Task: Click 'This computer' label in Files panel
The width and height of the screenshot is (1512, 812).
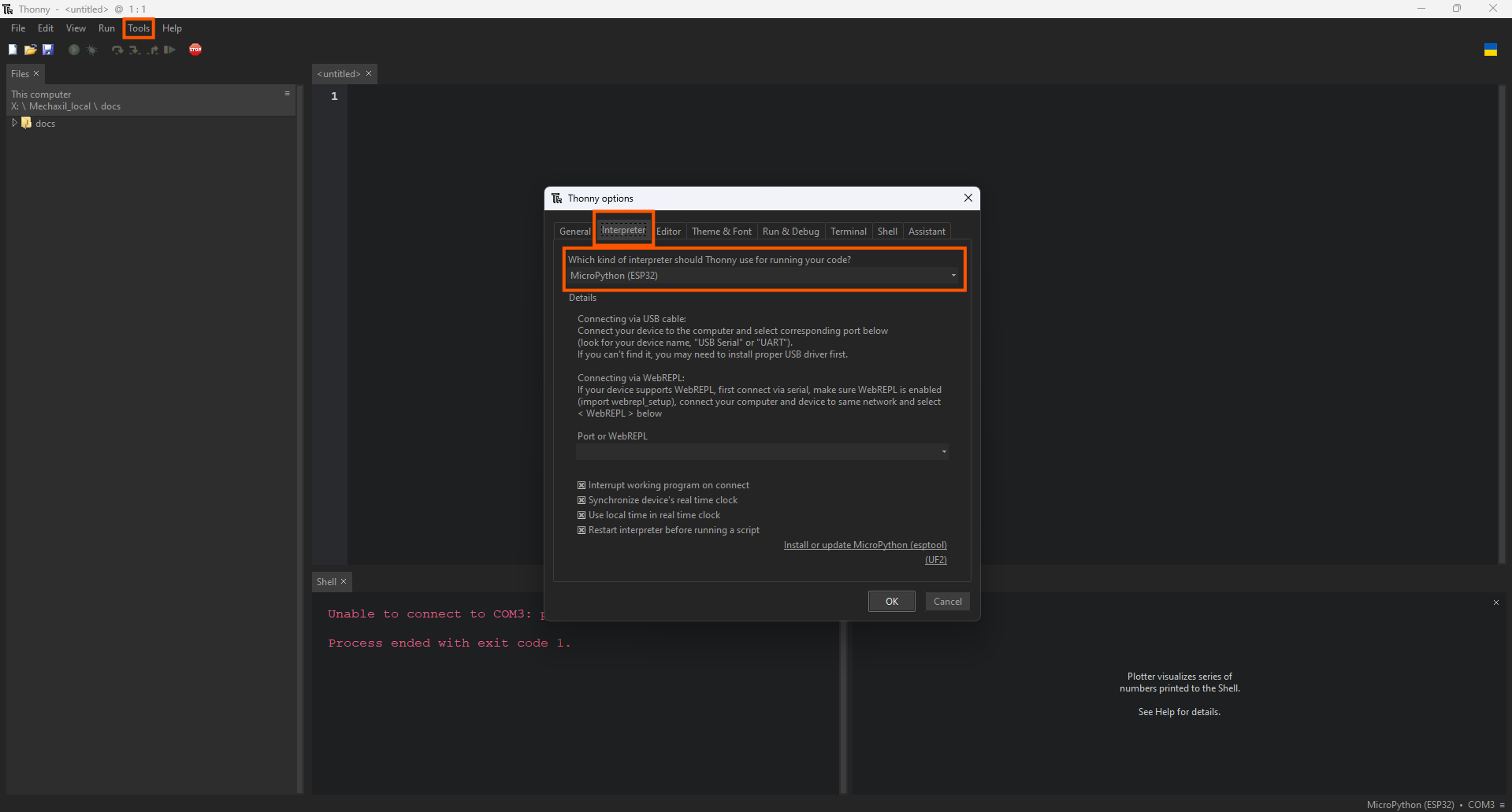Action: 41,95
